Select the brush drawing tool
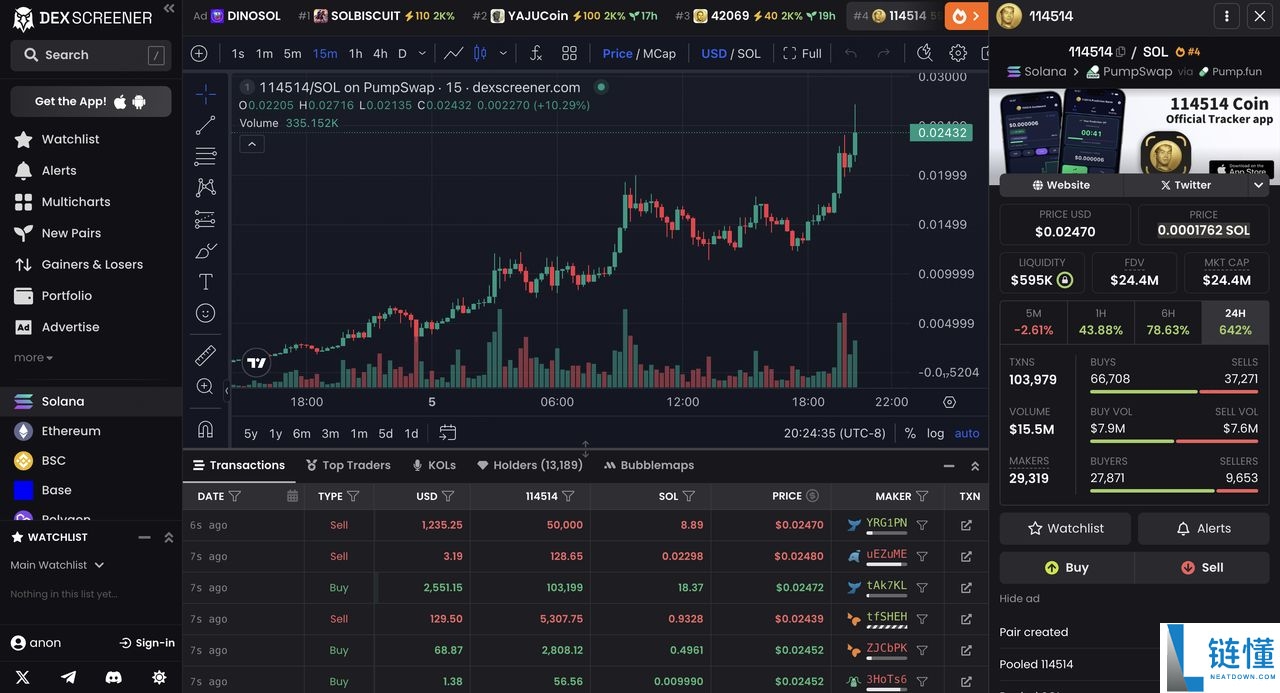 coord(205,250)
